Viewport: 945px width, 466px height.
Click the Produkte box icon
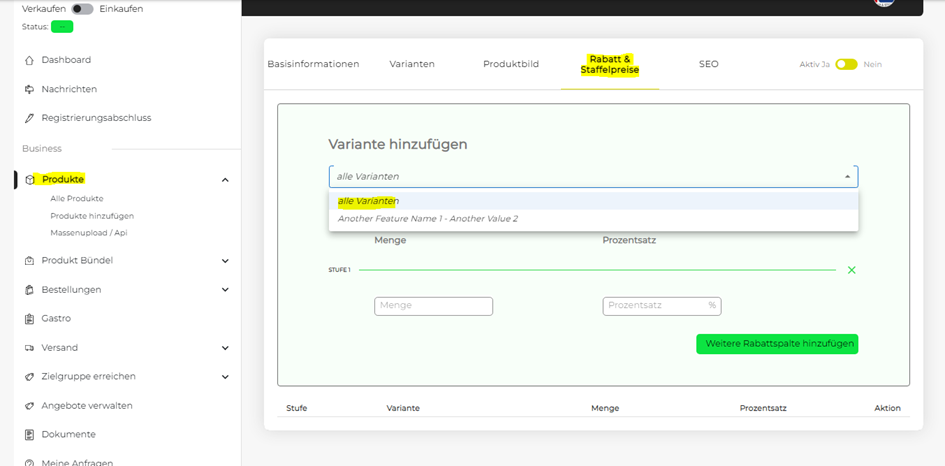click(30, 180)
